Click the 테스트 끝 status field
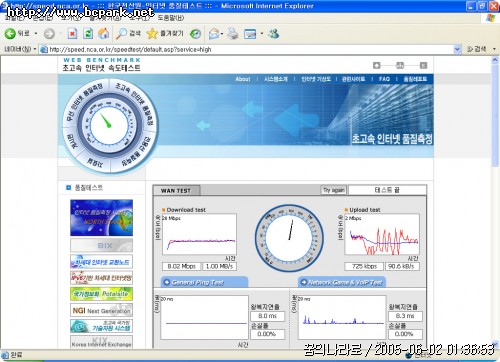Screen dimensions: 500x362 pos(387,190)
